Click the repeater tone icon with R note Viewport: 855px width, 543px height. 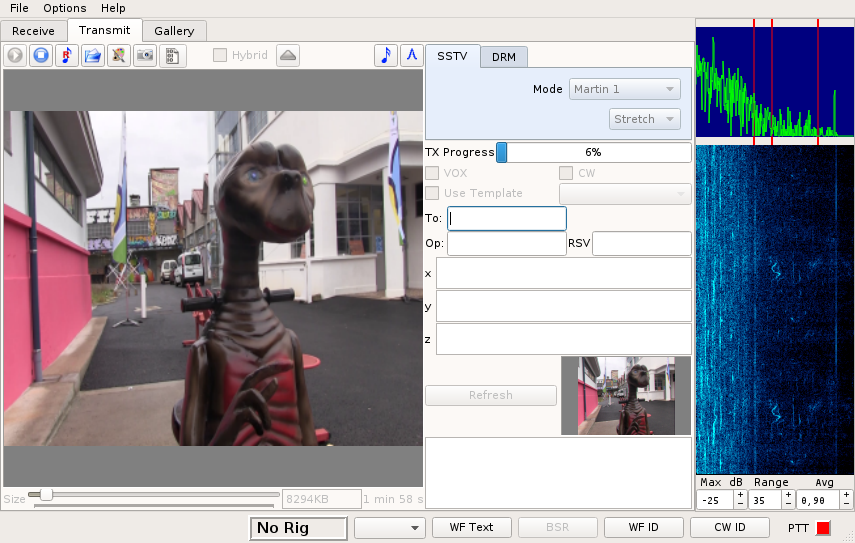(x=67, y=56)
